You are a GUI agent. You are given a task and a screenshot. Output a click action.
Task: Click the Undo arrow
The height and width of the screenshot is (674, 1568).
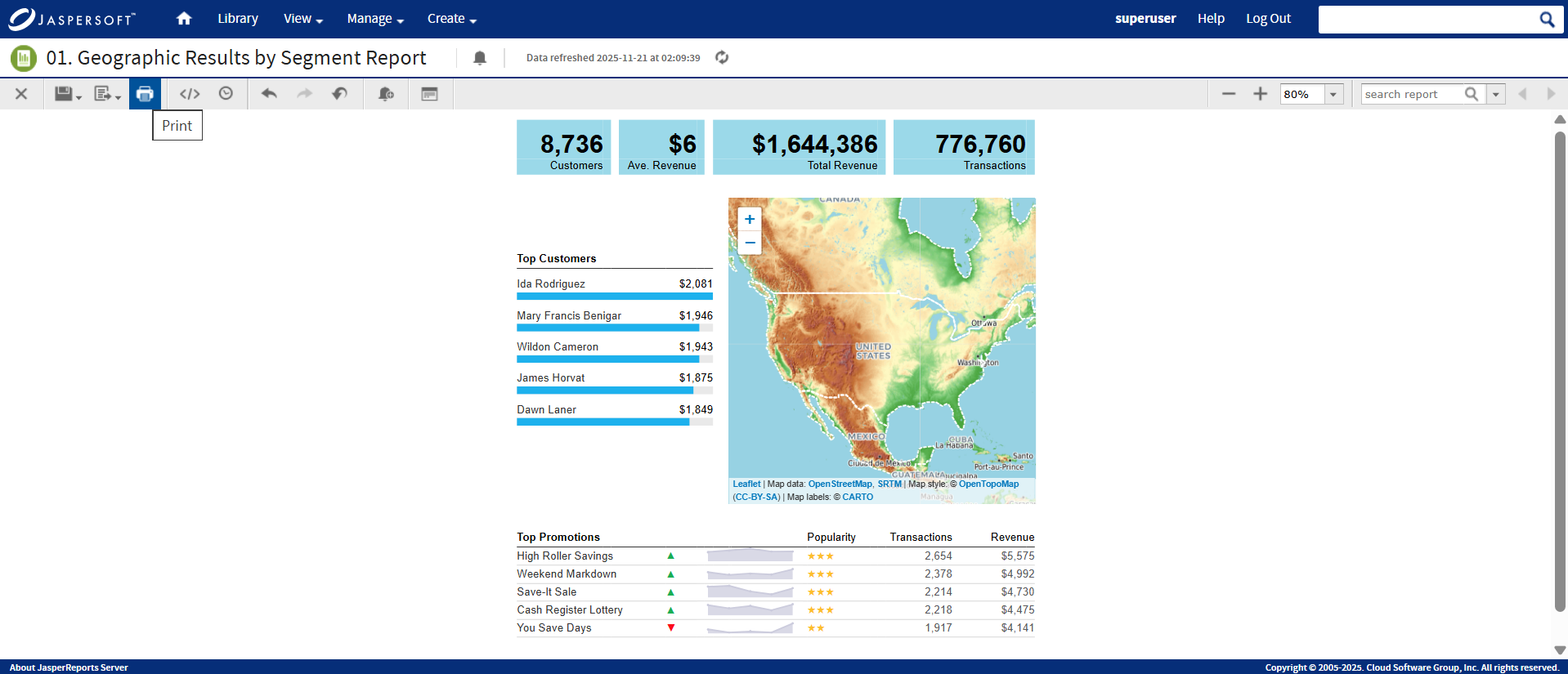[269, 94]
